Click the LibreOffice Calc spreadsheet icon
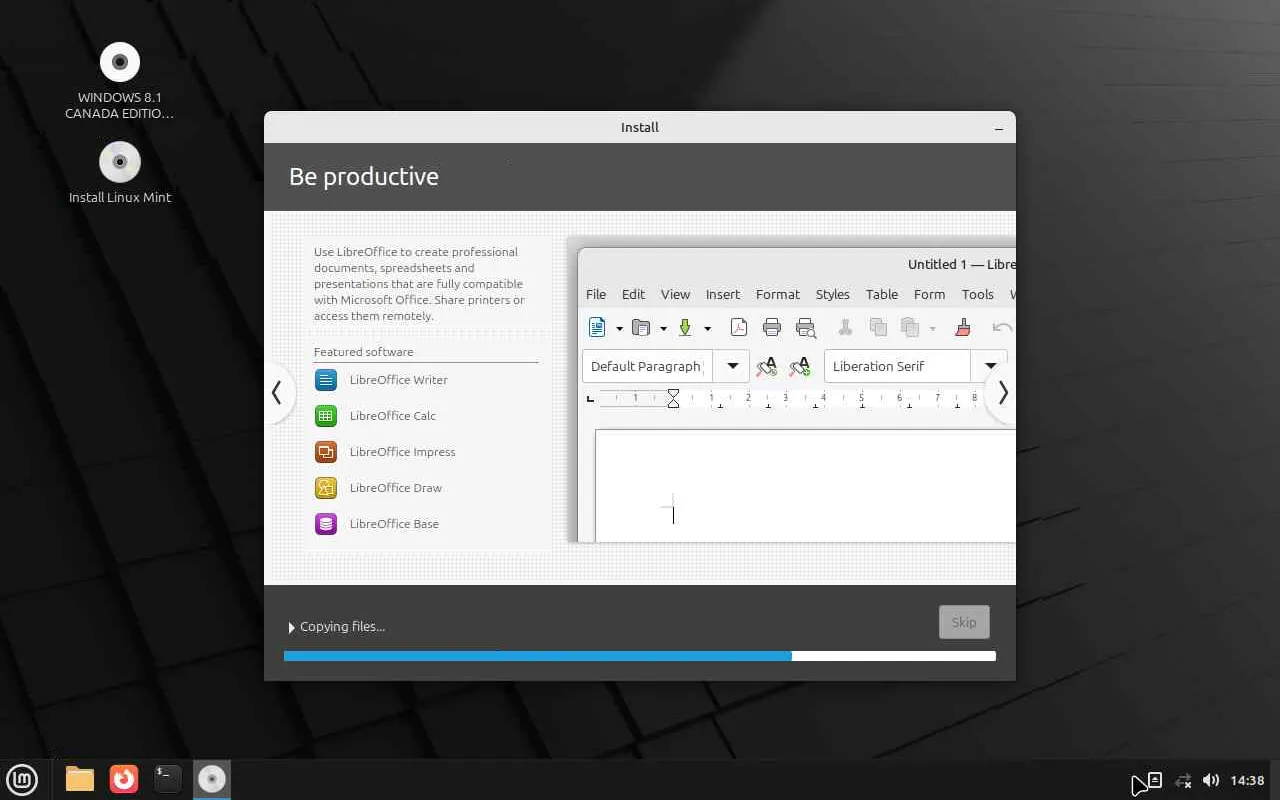The image size is (1280, 800). (x=326, y=416)
